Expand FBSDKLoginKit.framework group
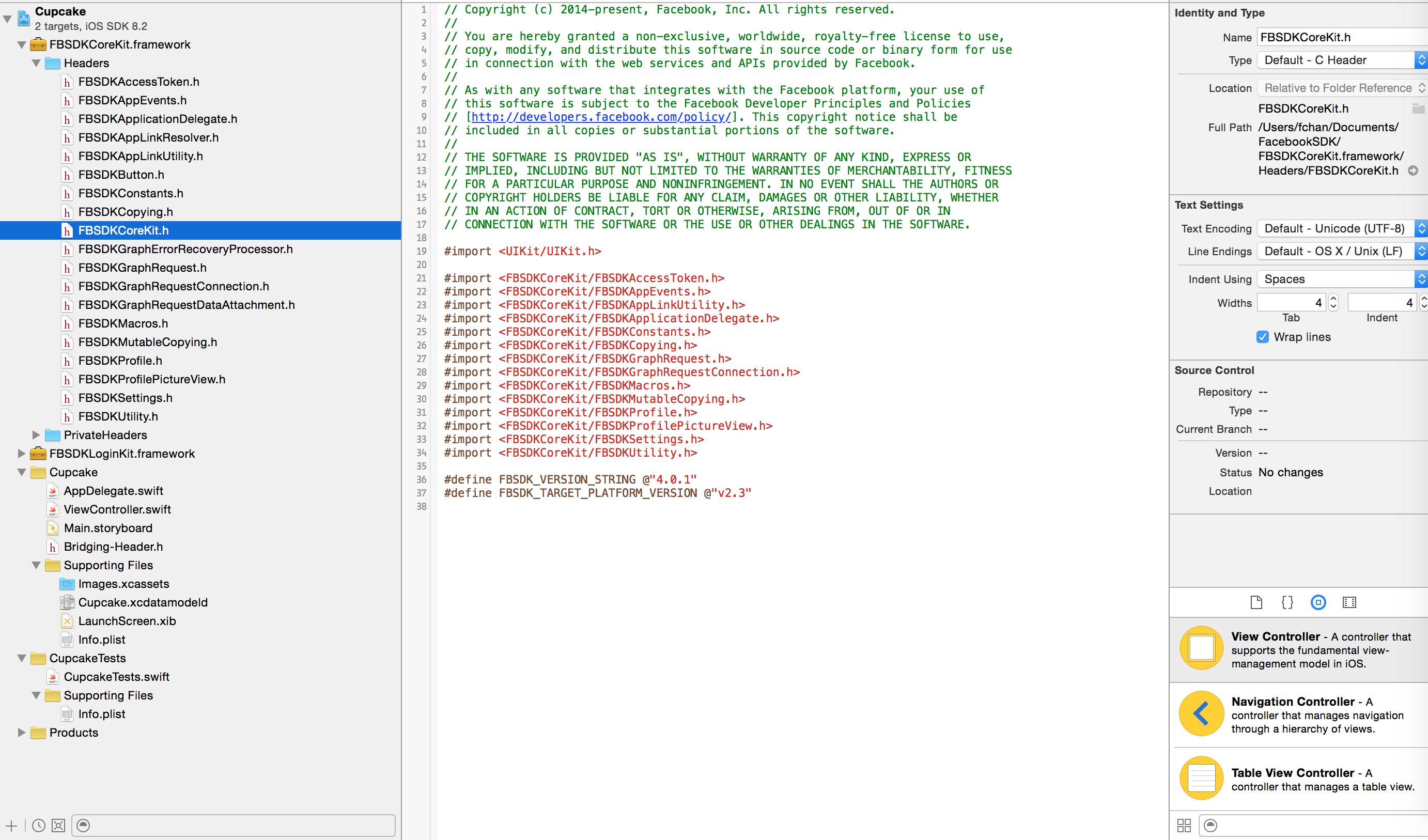 [x=22, y=454]
